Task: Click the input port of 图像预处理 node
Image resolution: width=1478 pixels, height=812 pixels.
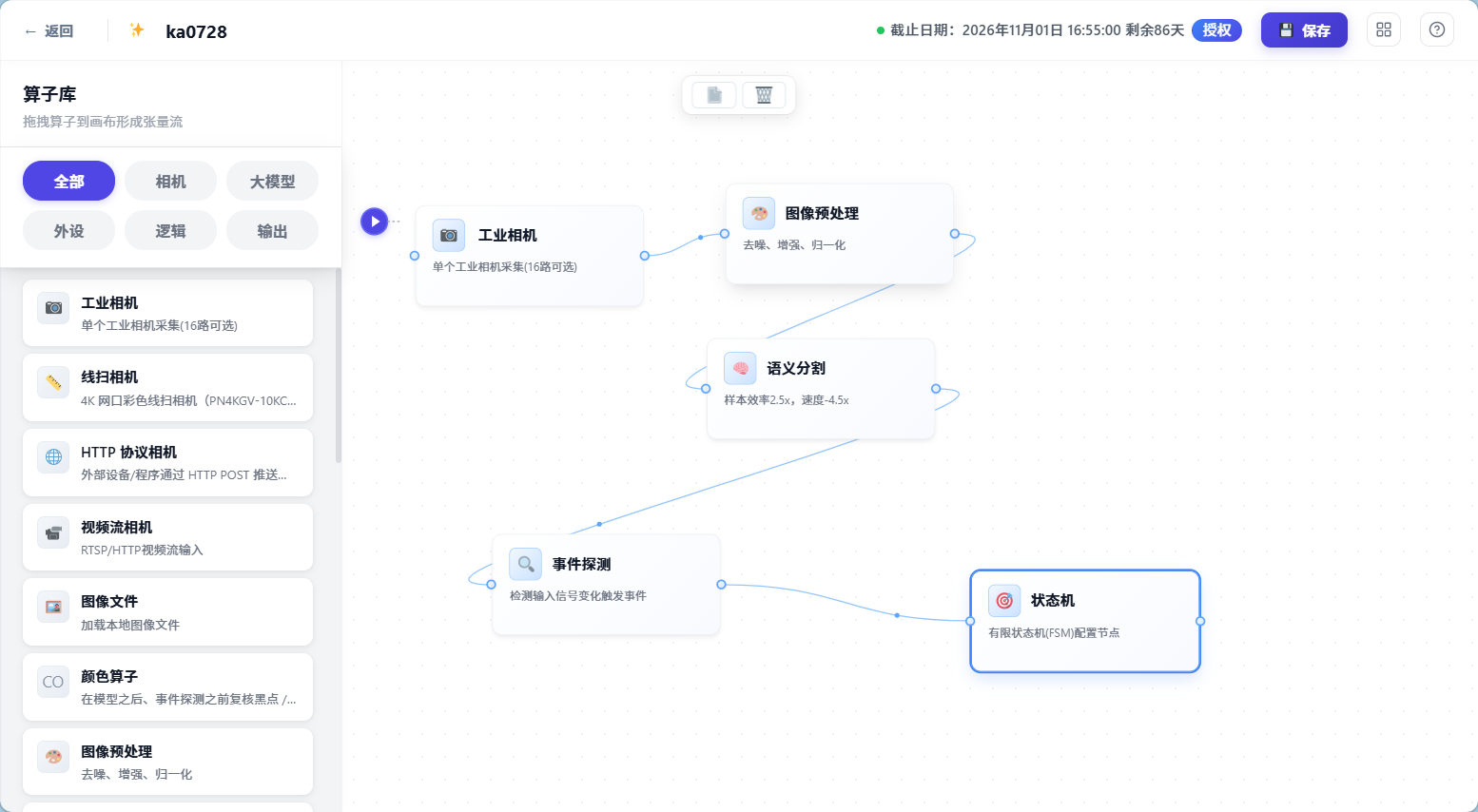Action: click(x=725, y=234)
